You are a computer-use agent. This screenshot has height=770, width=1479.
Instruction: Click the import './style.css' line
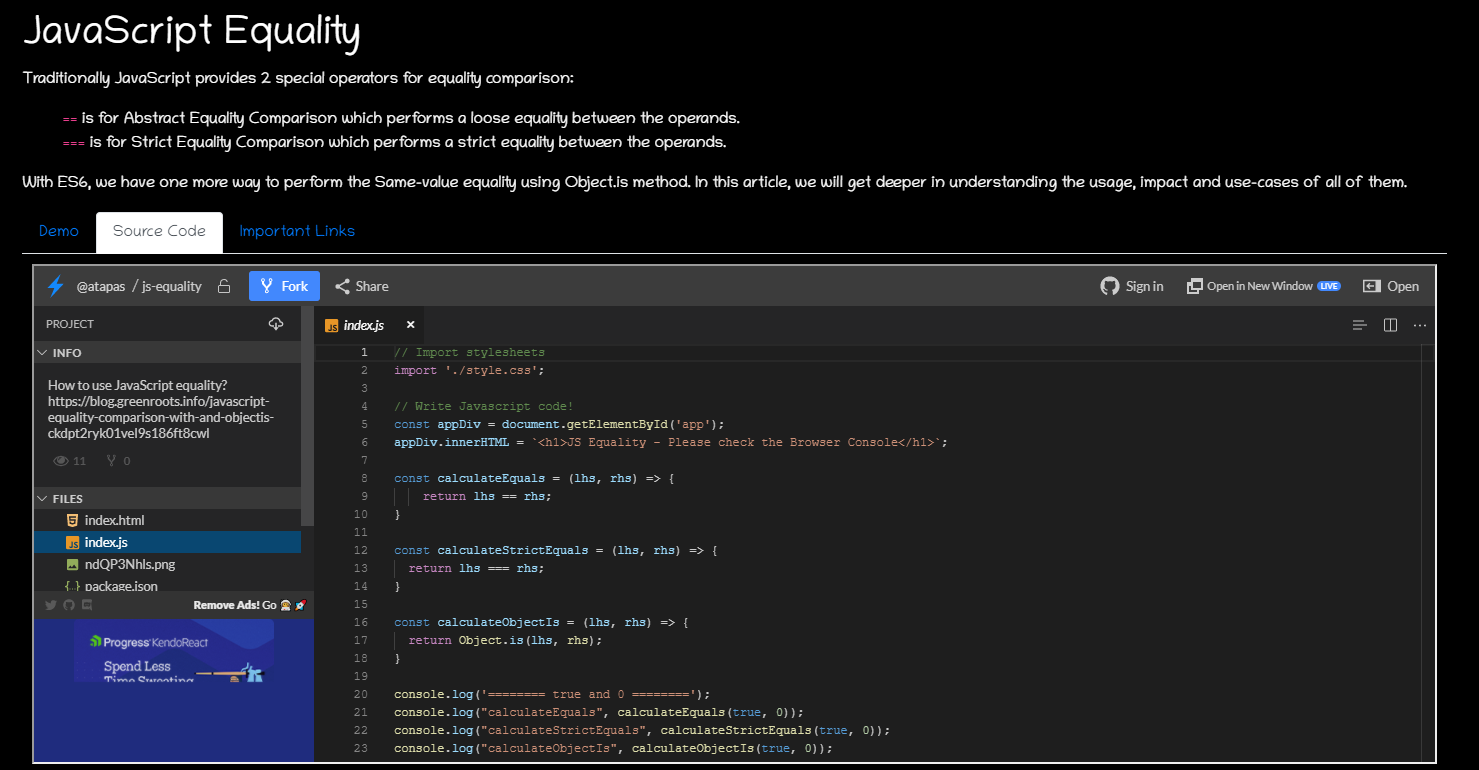click(469, 370)
